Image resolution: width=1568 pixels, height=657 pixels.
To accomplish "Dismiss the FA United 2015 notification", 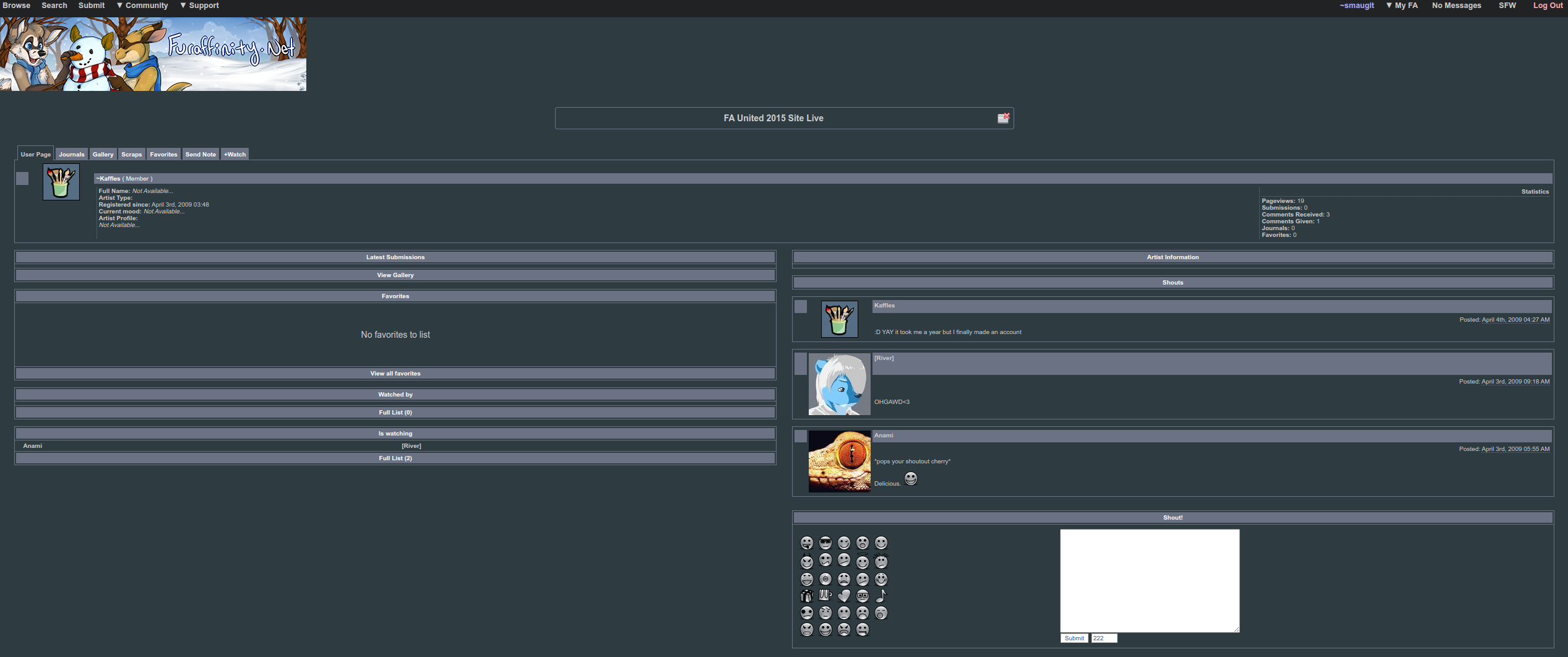I will click(x=1003, y=118).
